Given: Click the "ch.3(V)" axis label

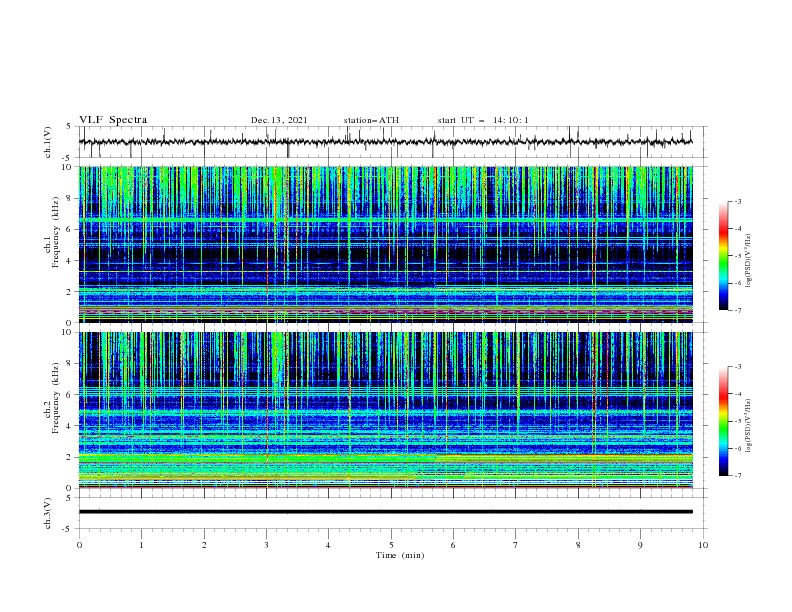Looking at the screenshot, I should [x=48, y=513].
